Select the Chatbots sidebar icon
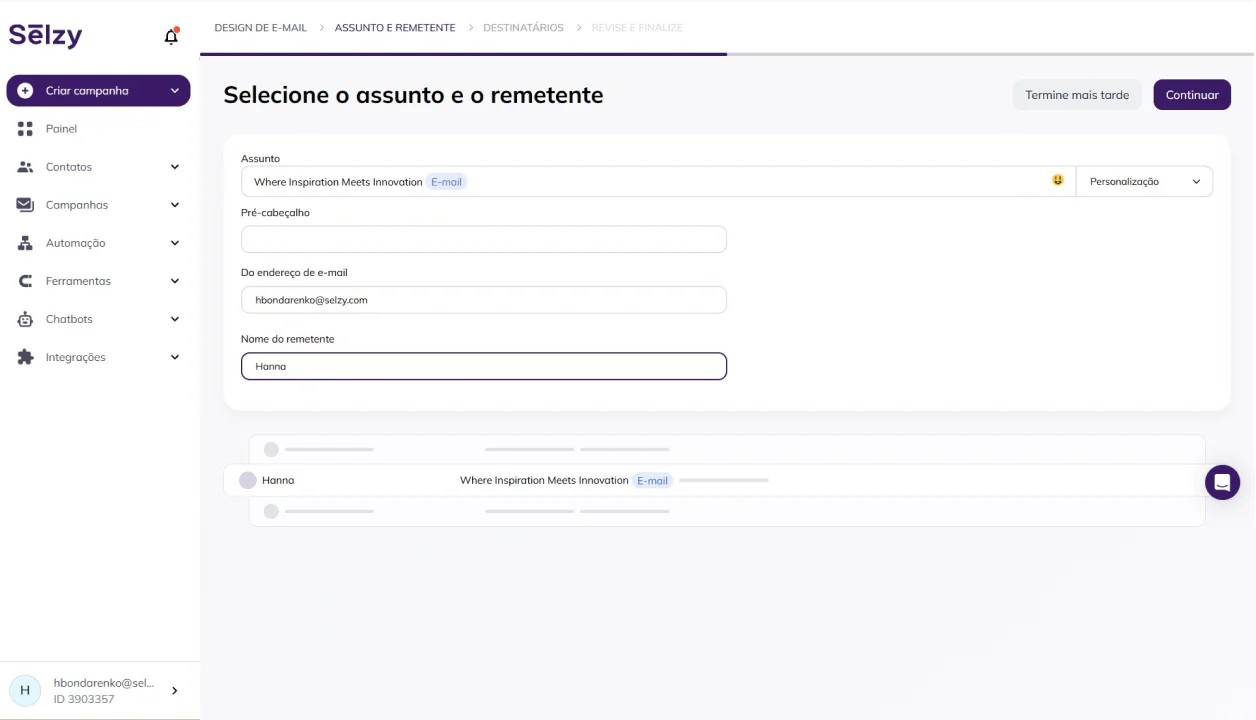Viewport: 1256px width, 720px height. click(24, 318)
